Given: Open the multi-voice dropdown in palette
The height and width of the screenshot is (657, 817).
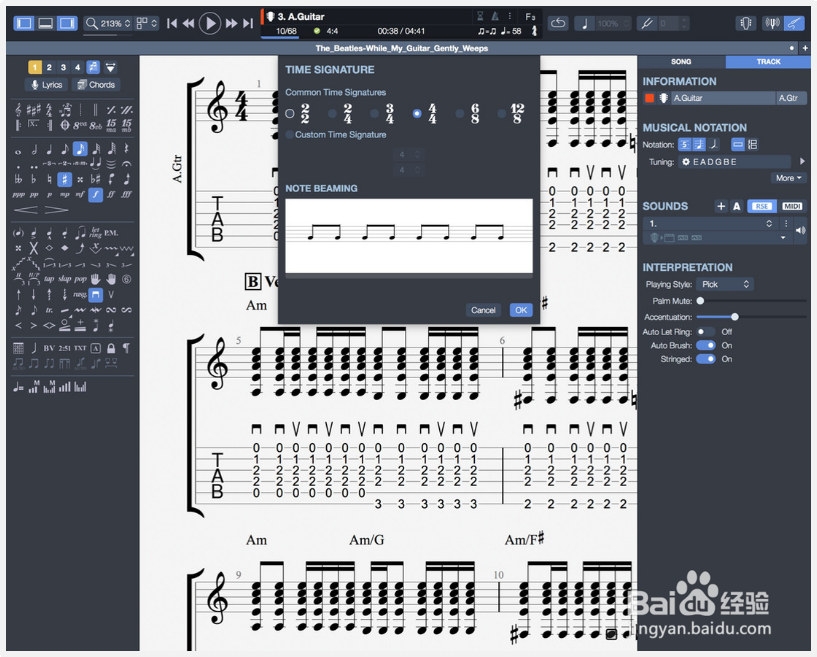Looking at the screenshot, I should (110, 67).
